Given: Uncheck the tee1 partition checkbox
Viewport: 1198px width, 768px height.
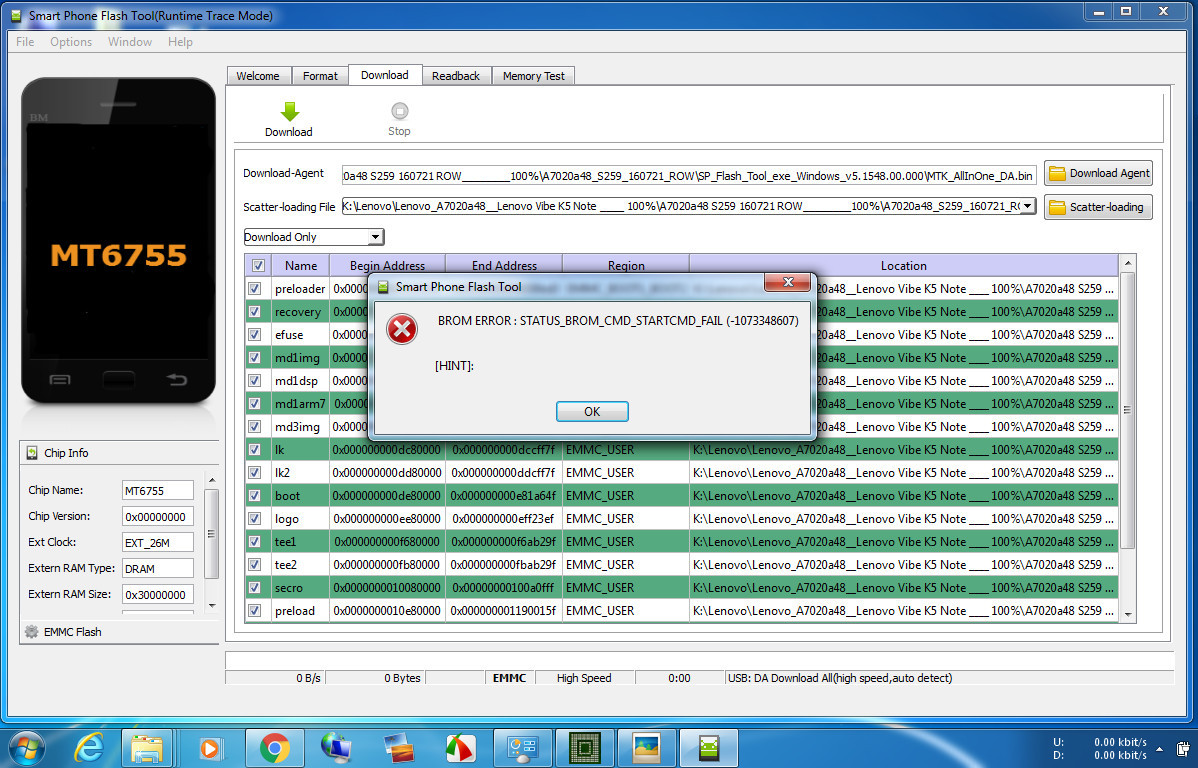Looking at the screenshot, I should tap(254, 542).
